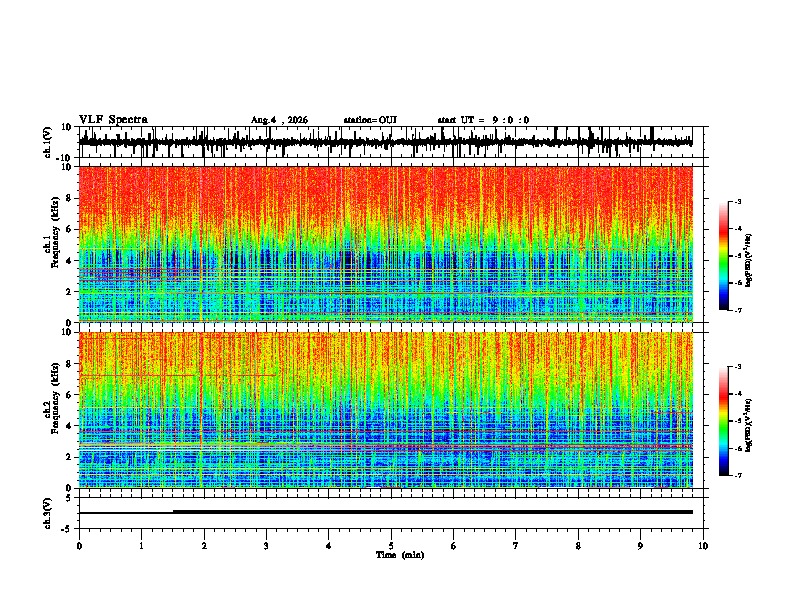Screen dimensions: 792x612
Task: Click the ch.1(V) waveform axis label
Action: click(x=48, y=142)
